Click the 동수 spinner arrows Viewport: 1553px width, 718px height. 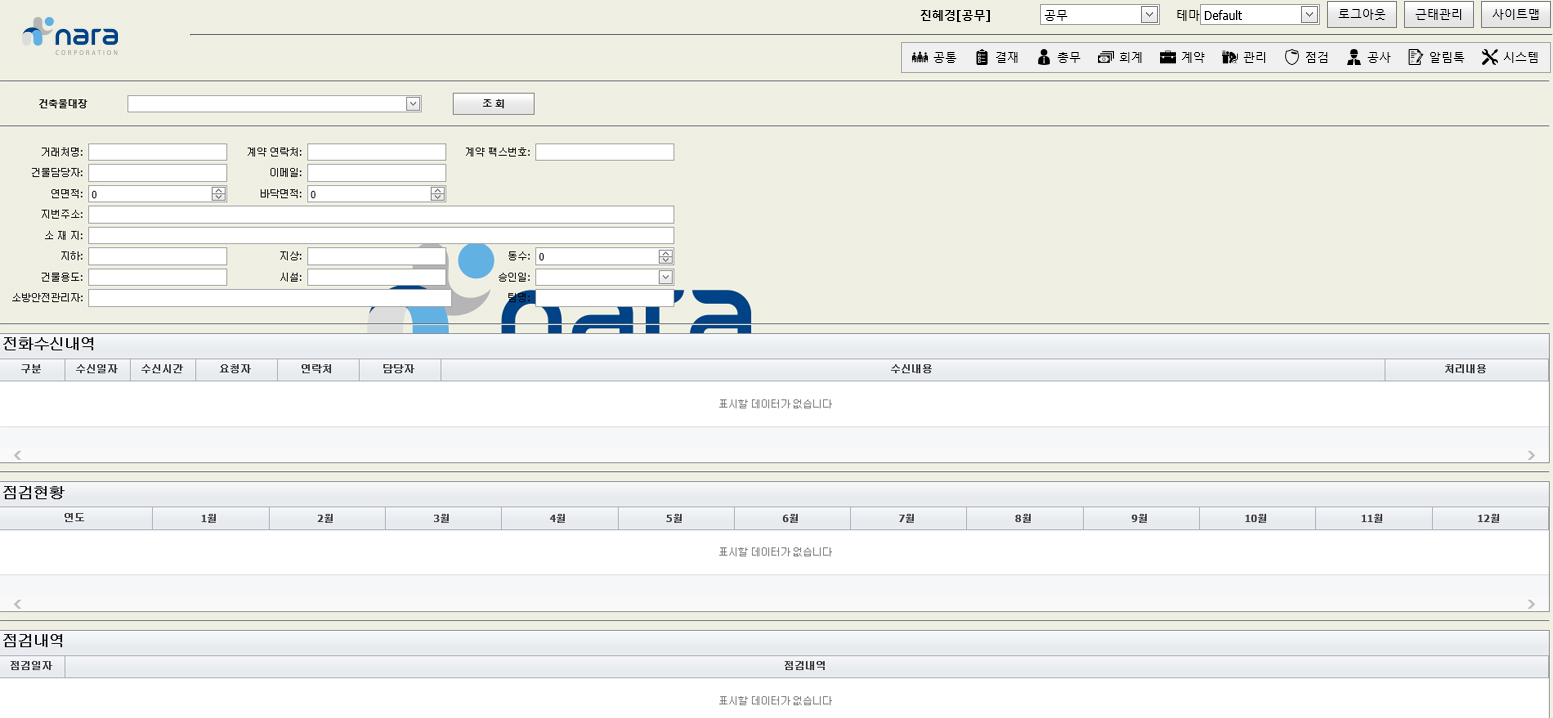(665, 257)
